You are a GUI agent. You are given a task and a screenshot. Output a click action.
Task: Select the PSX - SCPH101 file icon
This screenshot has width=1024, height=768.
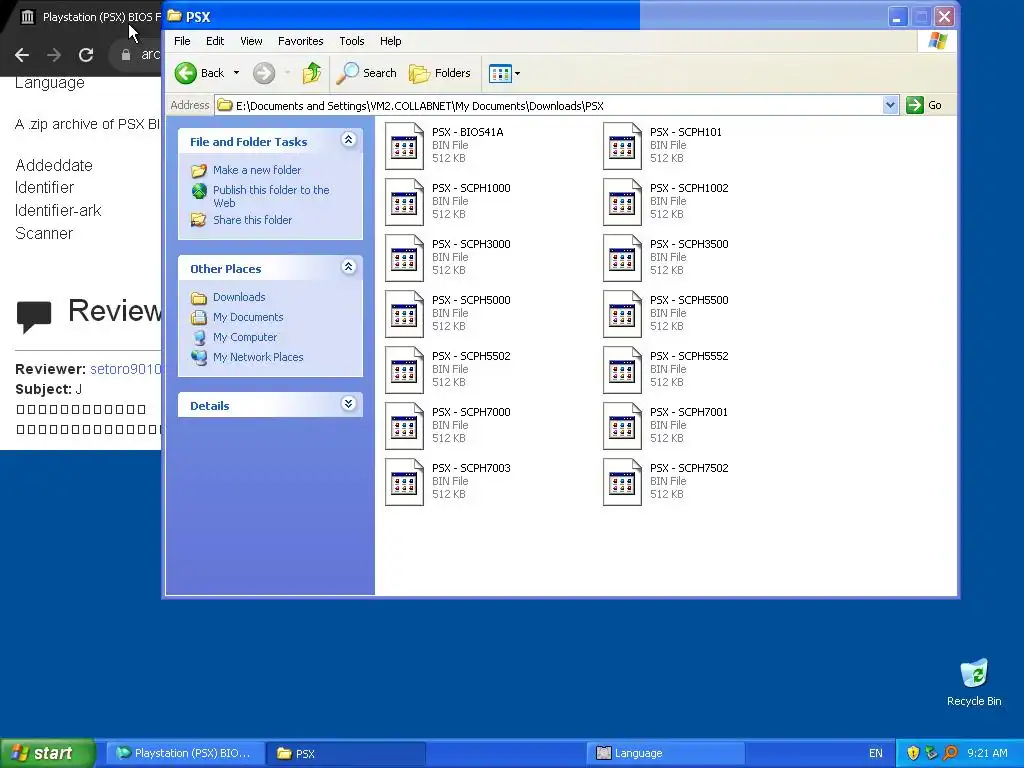point(622,146)
